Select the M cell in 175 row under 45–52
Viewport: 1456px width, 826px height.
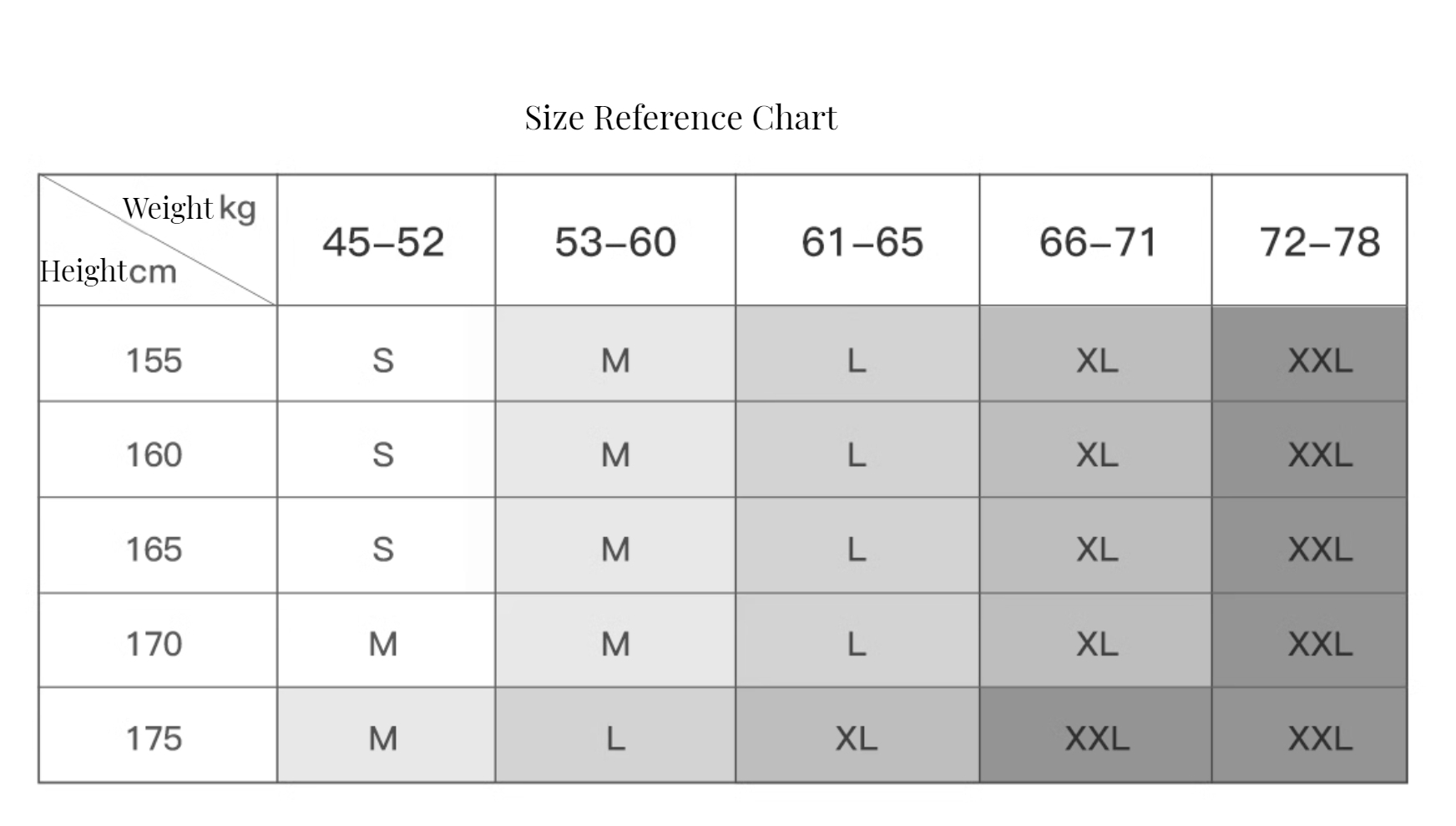tap(386, 735)
